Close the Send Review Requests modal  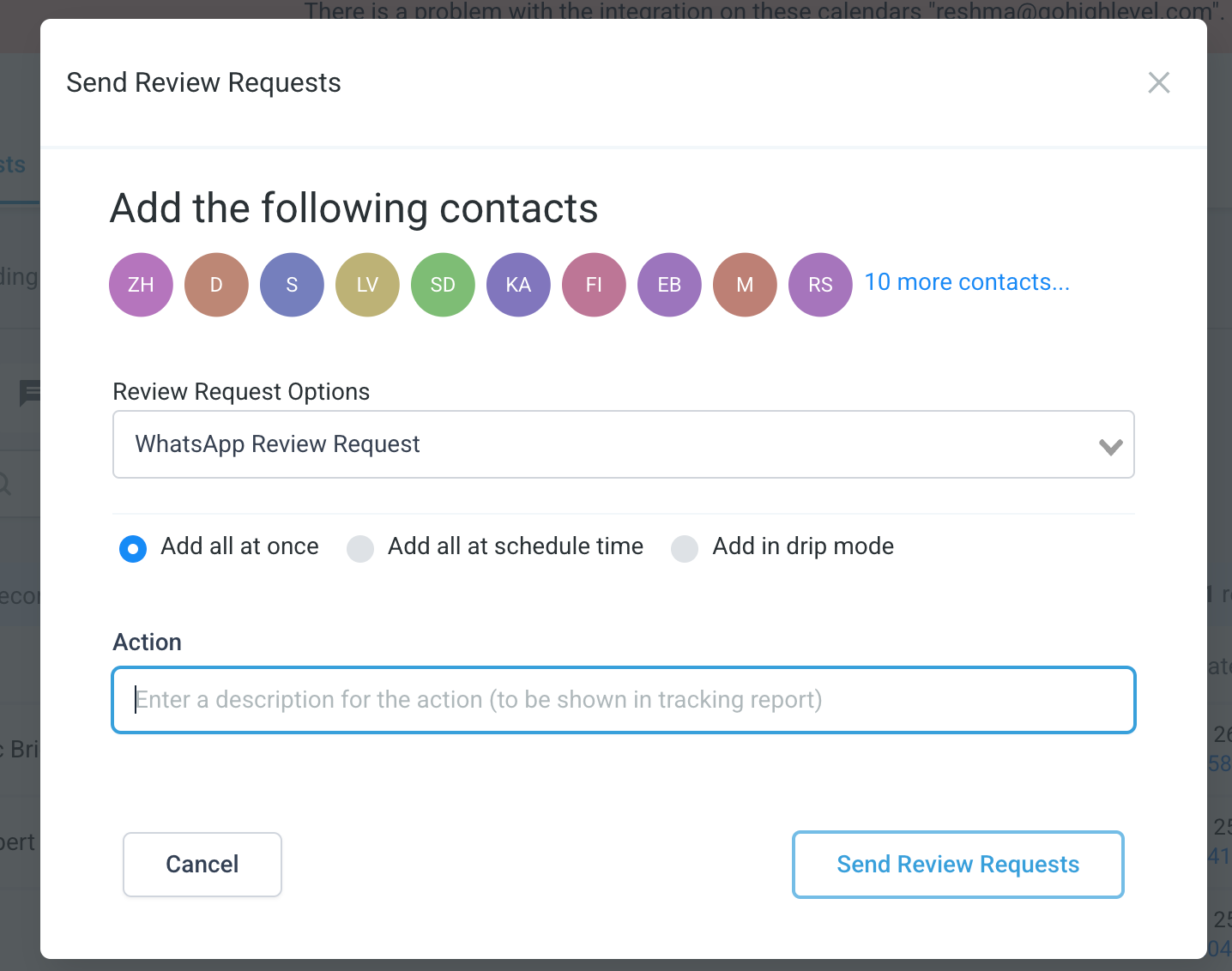[x=1158, y=83]
